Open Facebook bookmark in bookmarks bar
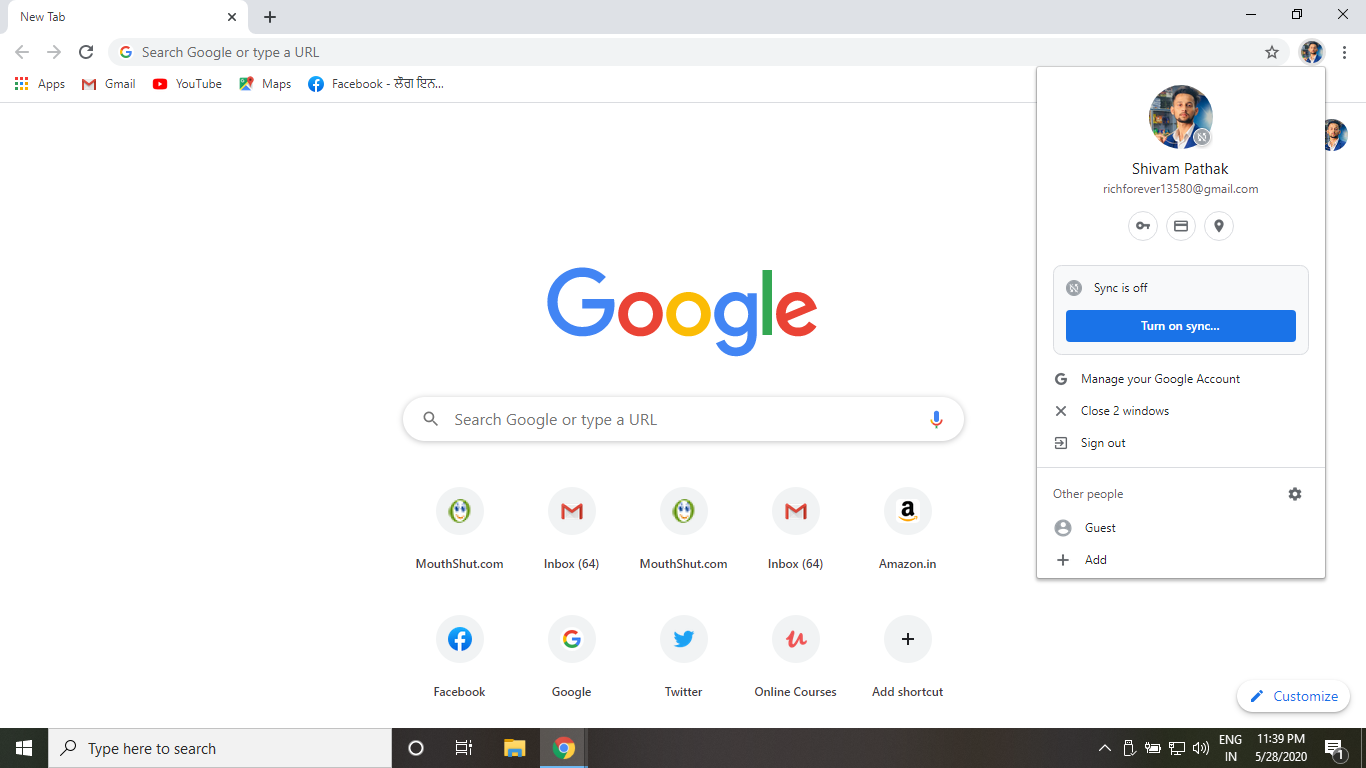 tap(376, 84)
